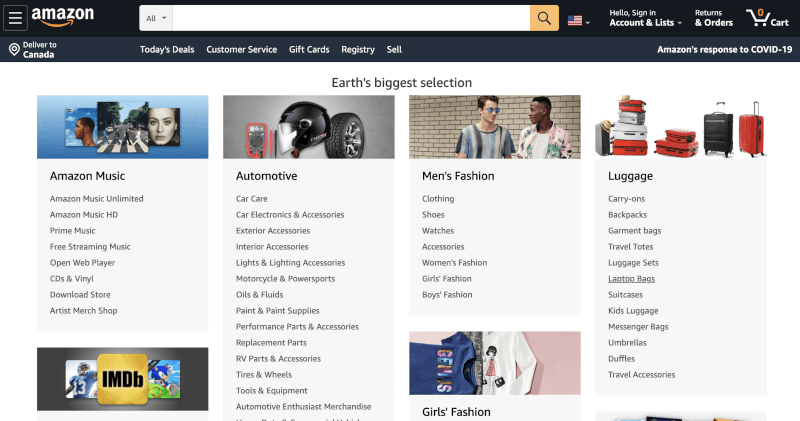
Task: Open Free Streaming Music
Action: 90,246
